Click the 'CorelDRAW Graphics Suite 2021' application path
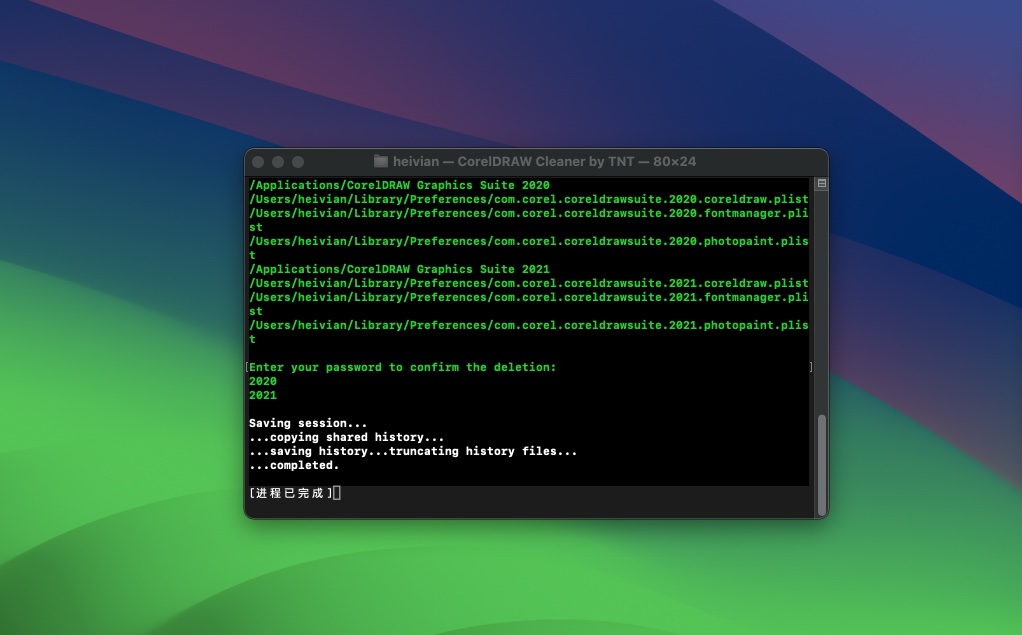1022x635 pixels. coord(399,269)
